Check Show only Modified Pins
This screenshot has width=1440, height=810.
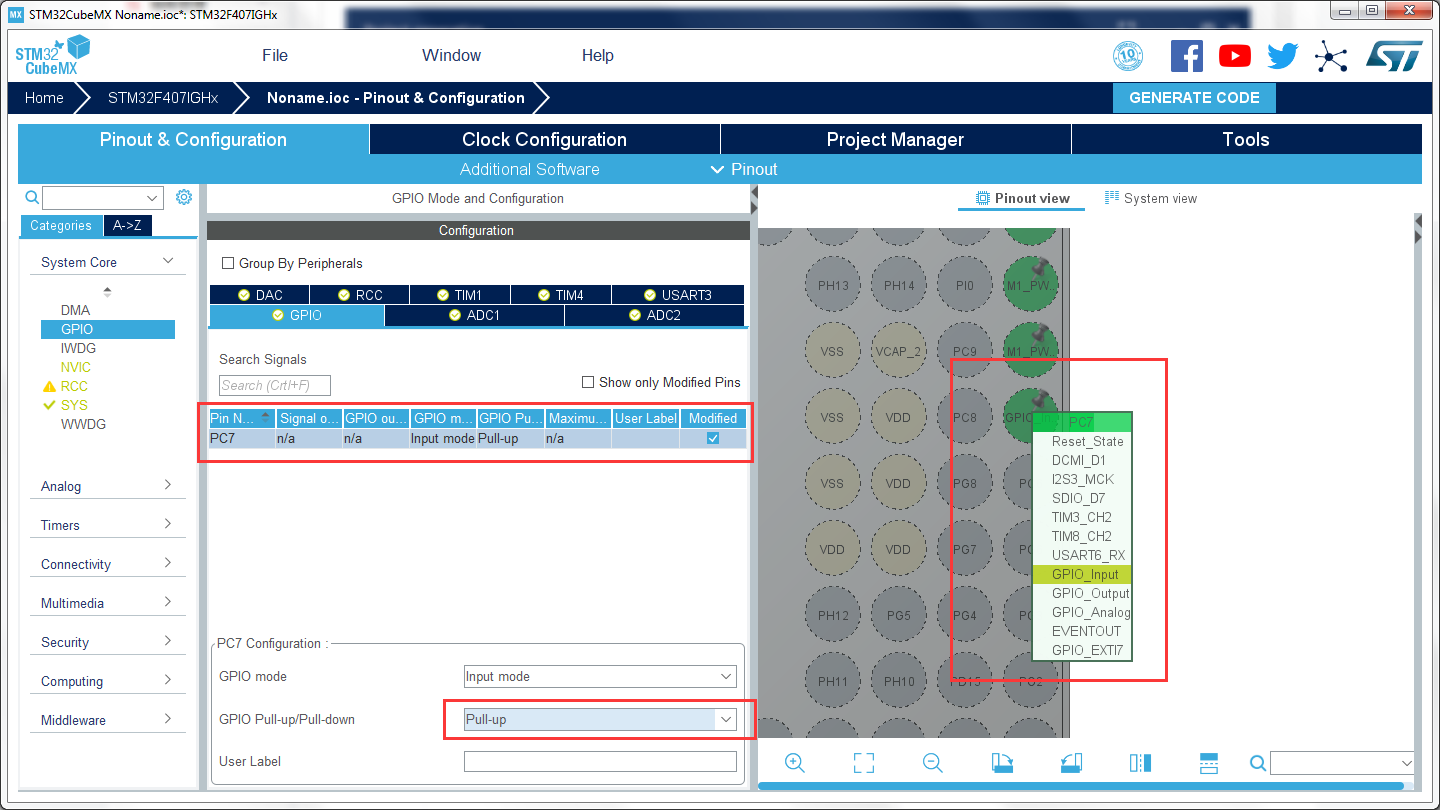pyautogui.click(x=588, y=382)
